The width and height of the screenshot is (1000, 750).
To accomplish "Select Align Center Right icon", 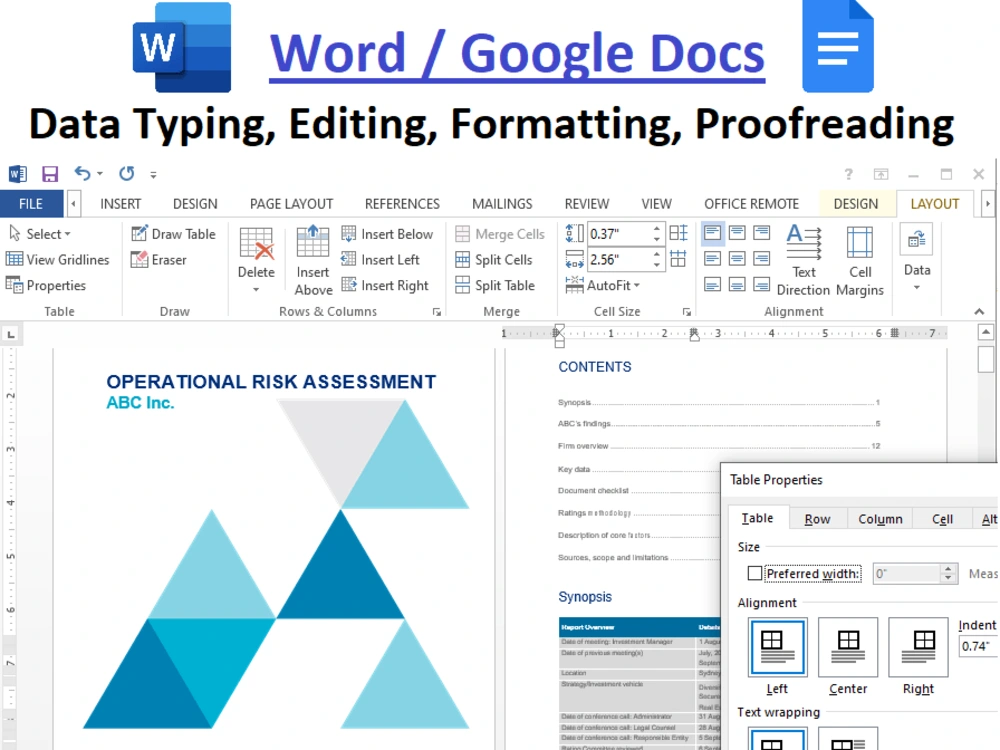I will pyautogui.click(x=761, y=258).
